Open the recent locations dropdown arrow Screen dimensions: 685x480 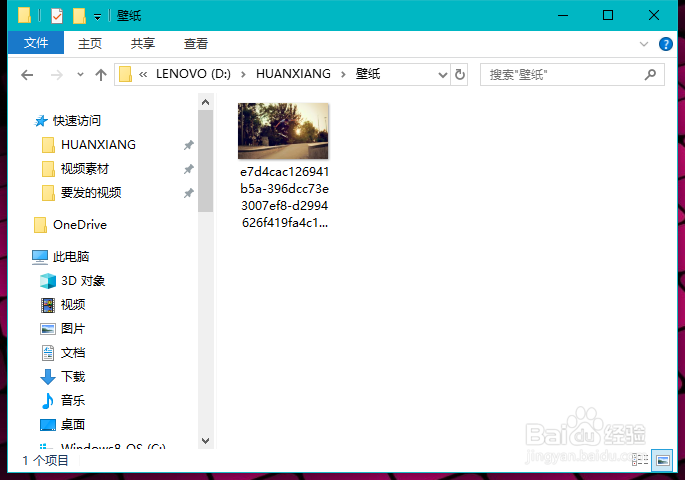click(80, 75)
